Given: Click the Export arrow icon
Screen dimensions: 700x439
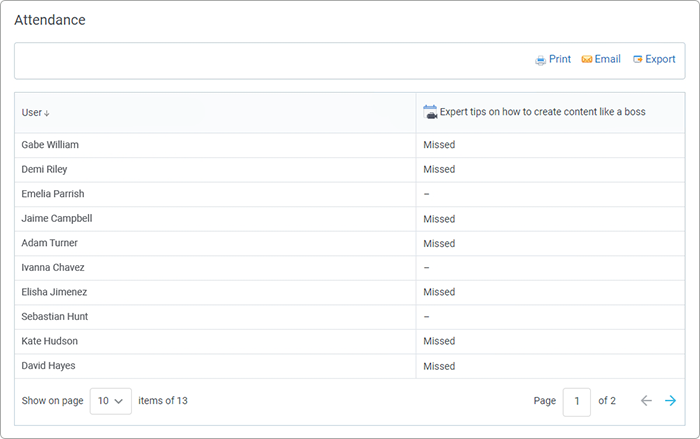Looking at the screenshot, I should (638, 59).
